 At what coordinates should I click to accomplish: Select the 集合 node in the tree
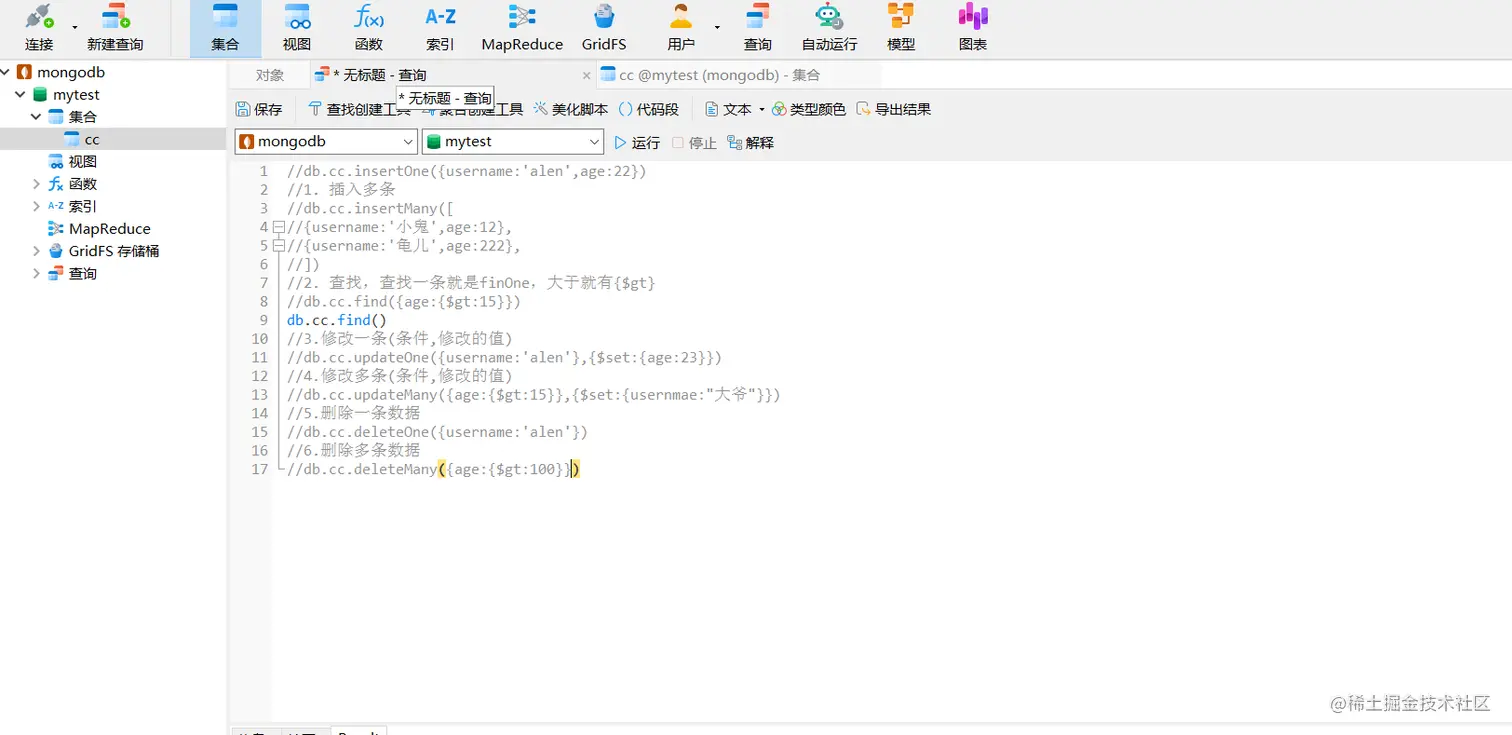[83, 116]
